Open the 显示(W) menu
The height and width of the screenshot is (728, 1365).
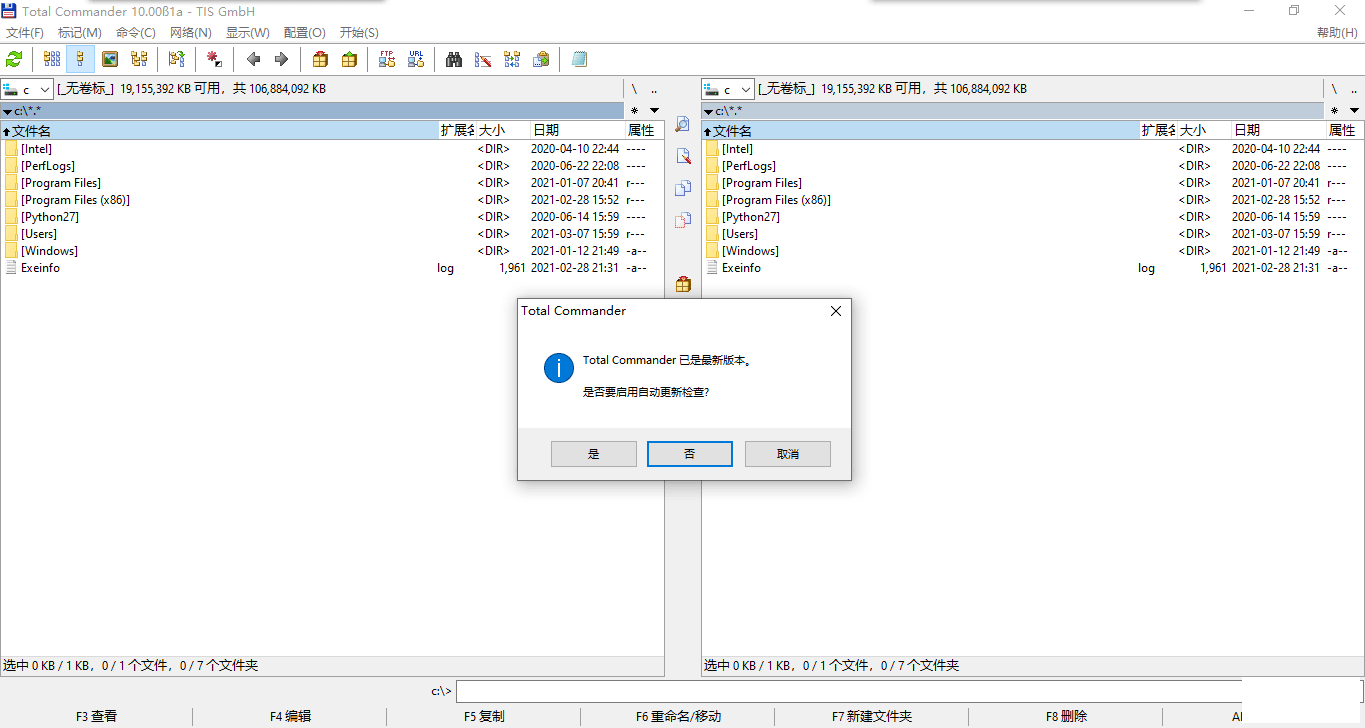pyautogui.click(x=247, y=33)
